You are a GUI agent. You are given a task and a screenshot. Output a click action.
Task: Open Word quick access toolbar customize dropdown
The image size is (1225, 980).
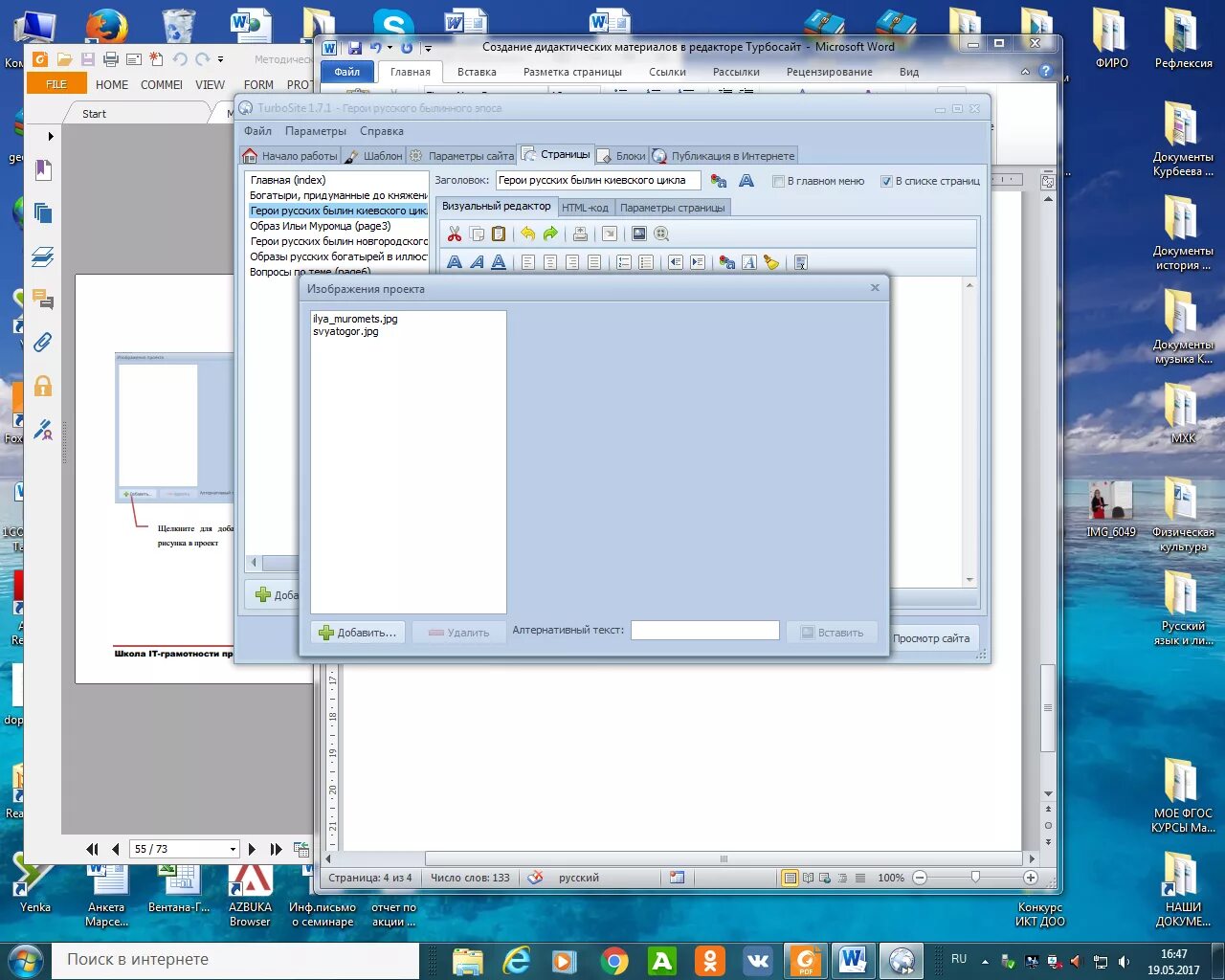[x=428, y=48]
